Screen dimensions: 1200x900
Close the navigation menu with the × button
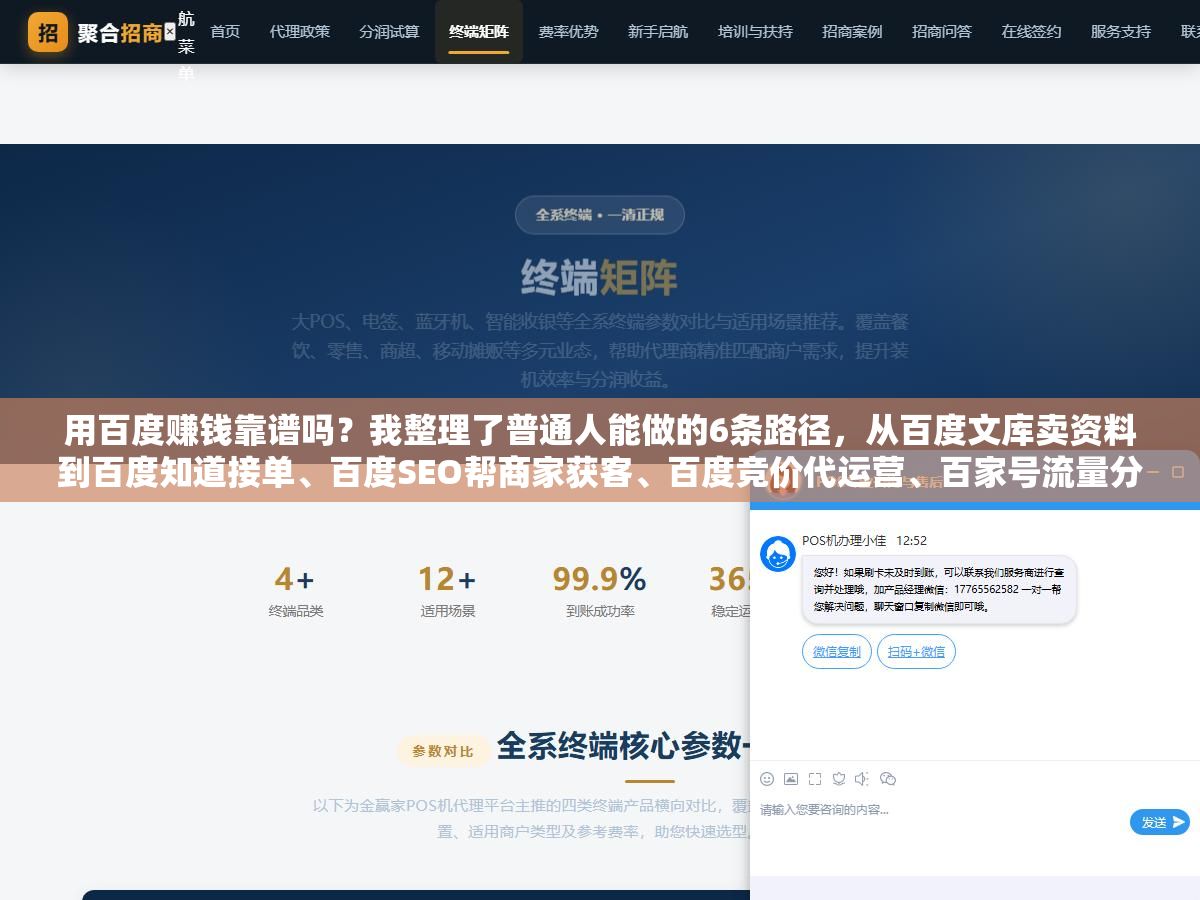(x=169, y=32)
